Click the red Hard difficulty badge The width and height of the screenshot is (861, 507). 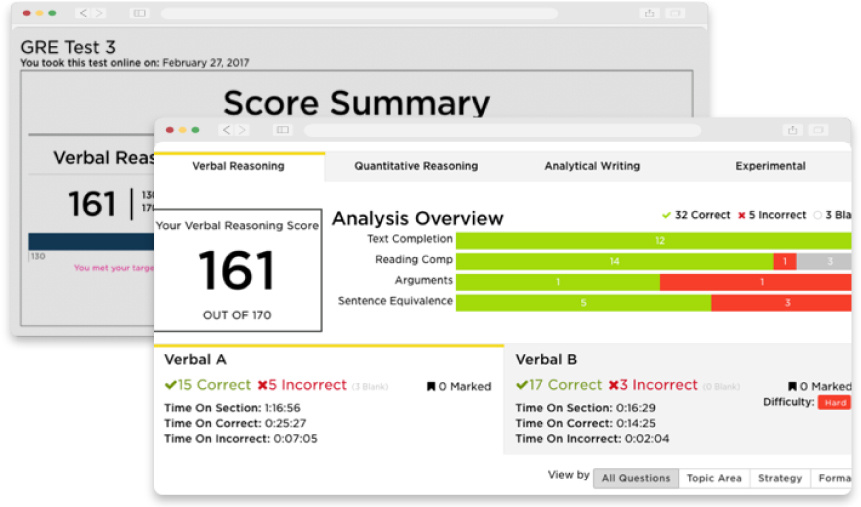coord(834,402)
